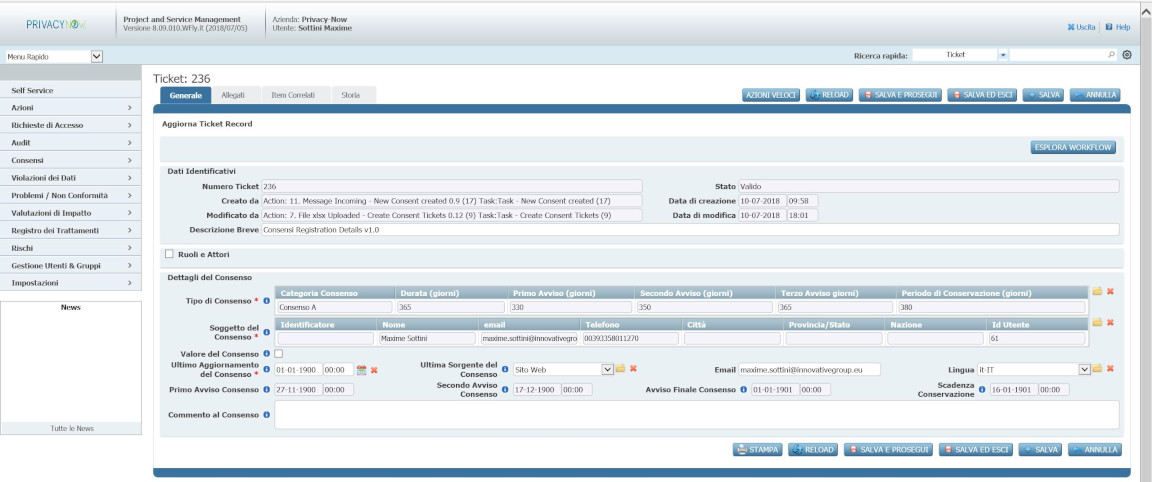Switch to the Allegati tab
Viewport: 1152px width, 482px height.
232,95
